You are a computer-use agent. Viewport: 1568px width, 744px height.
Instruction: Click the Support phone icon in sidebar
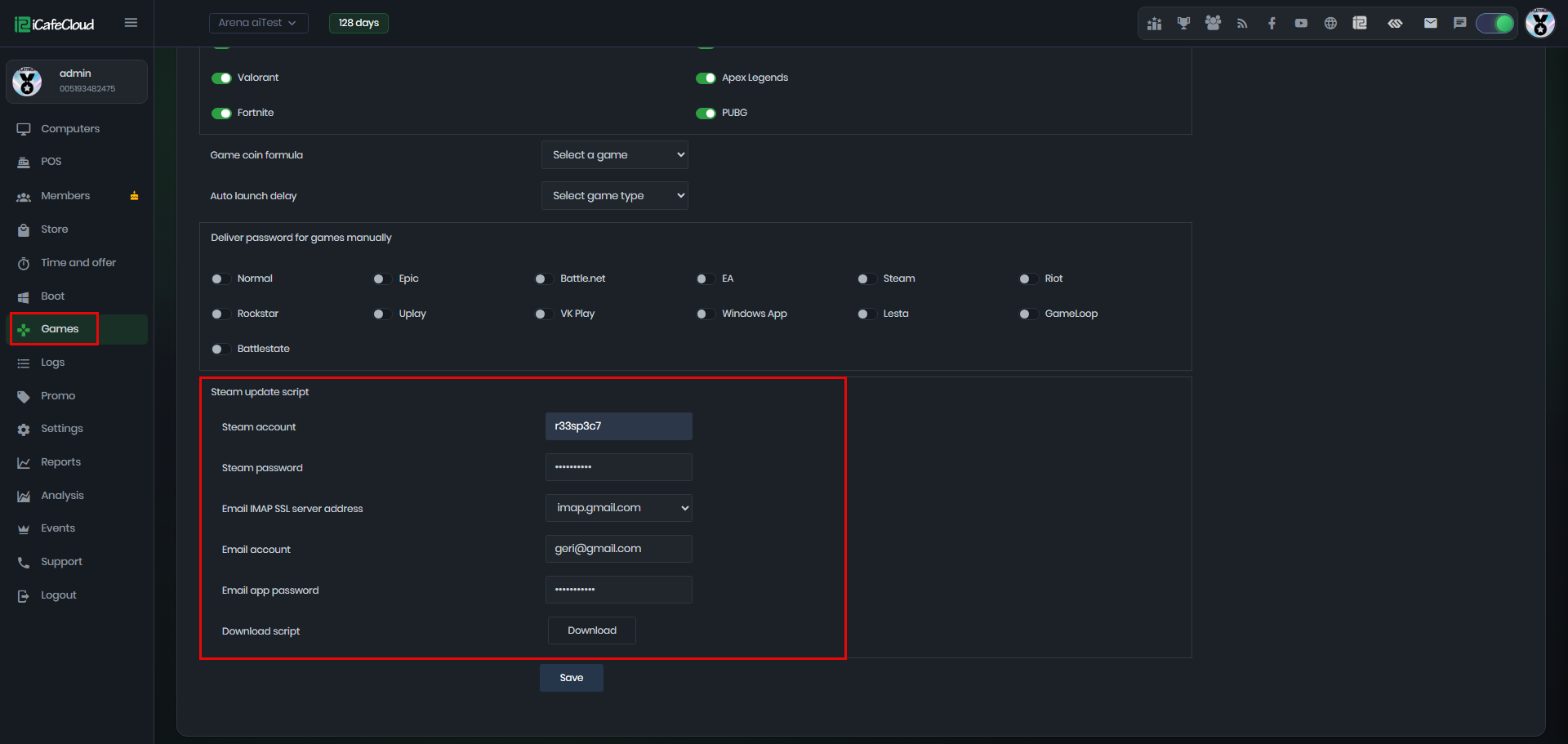[x=24, y=562]
